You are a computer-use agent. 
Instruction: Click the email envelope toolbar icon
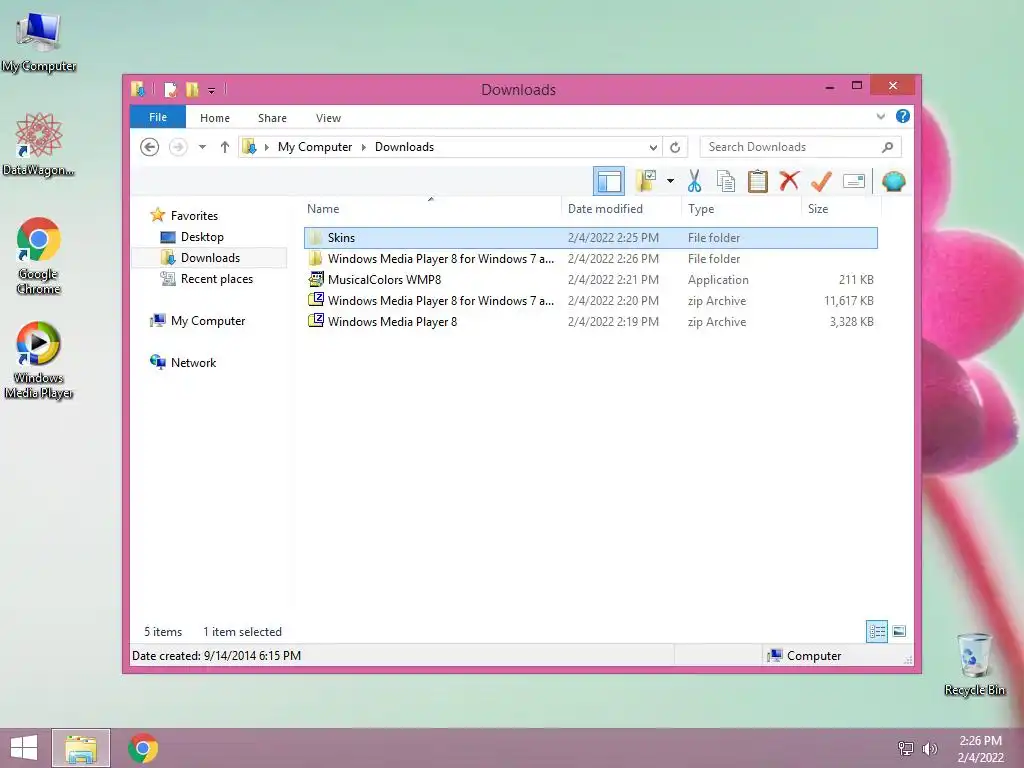tap(854, 181)
